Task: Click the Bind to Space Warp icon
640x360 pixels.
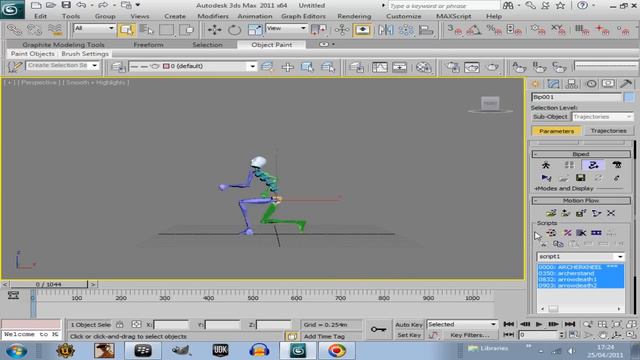Action: (55, 30)
